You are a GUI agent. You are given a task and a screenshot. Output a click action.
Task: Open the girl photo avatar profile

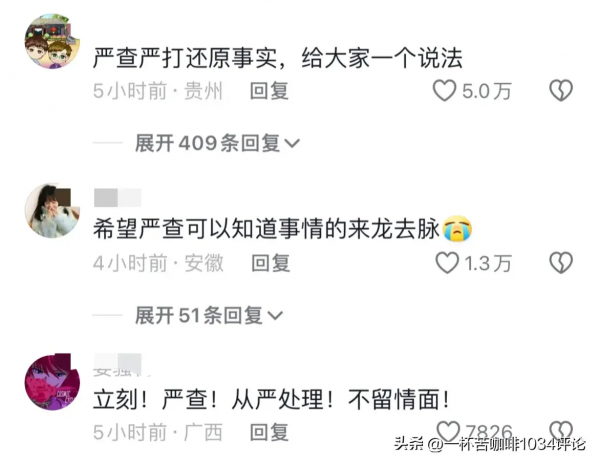pos(52,211)
